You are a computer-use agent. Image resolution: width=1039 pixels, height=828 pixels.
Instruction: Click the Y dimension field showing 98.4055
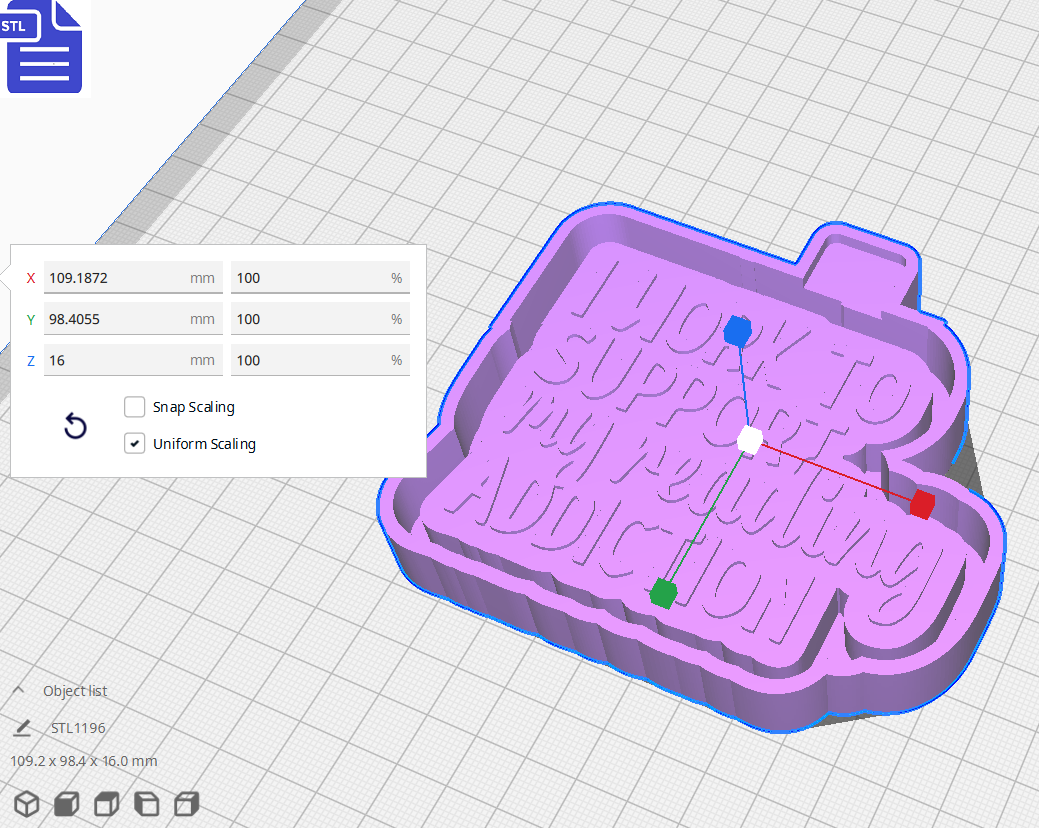tap(130, 318)
